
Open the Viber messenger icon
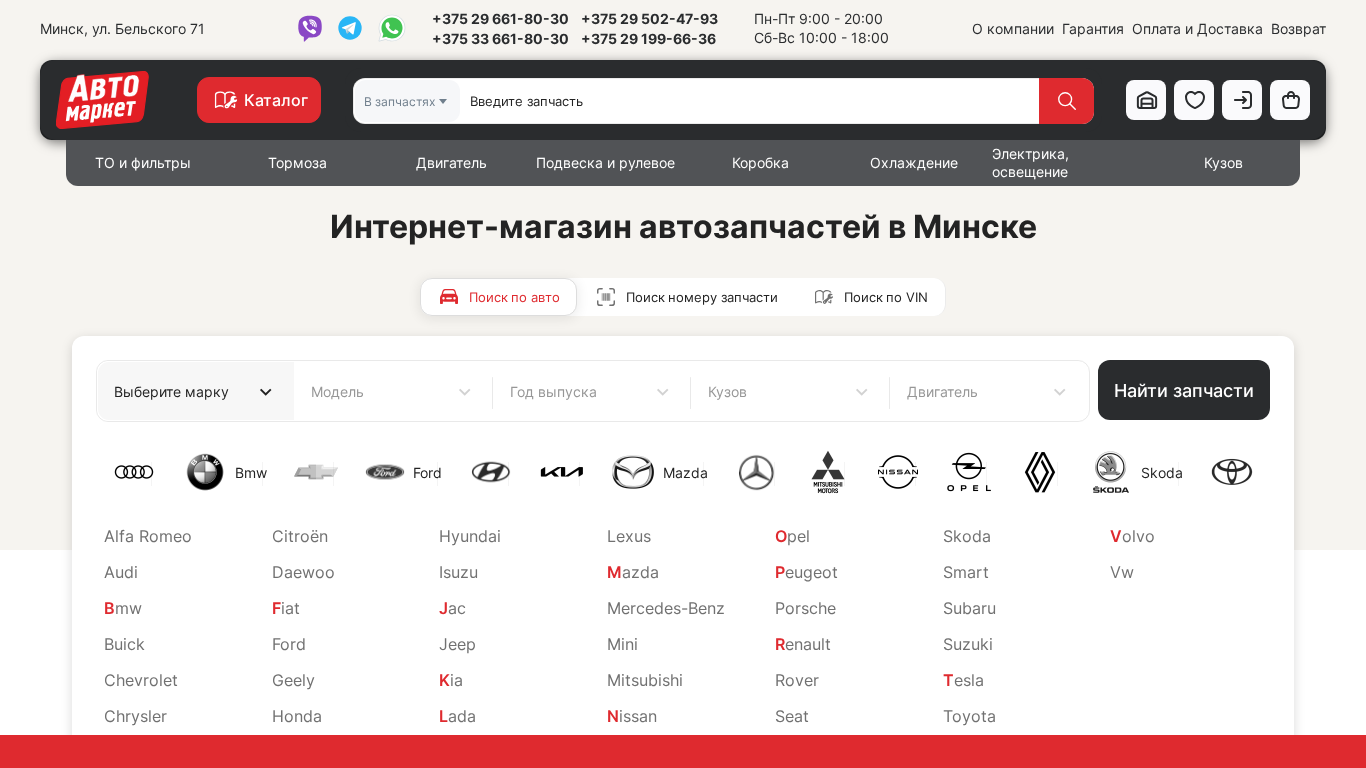tap(310, 28)
